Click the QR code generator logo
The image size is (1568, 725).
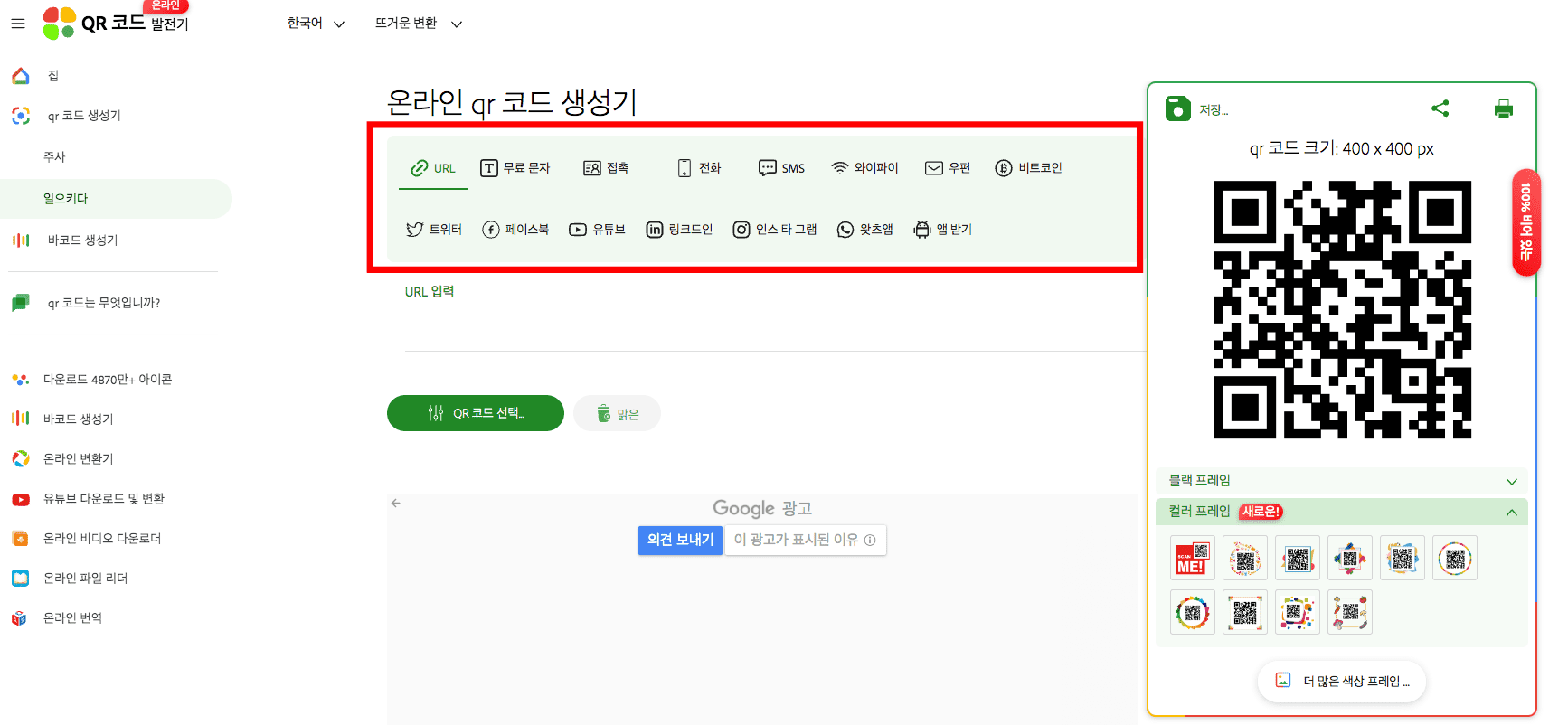point(116,23)
